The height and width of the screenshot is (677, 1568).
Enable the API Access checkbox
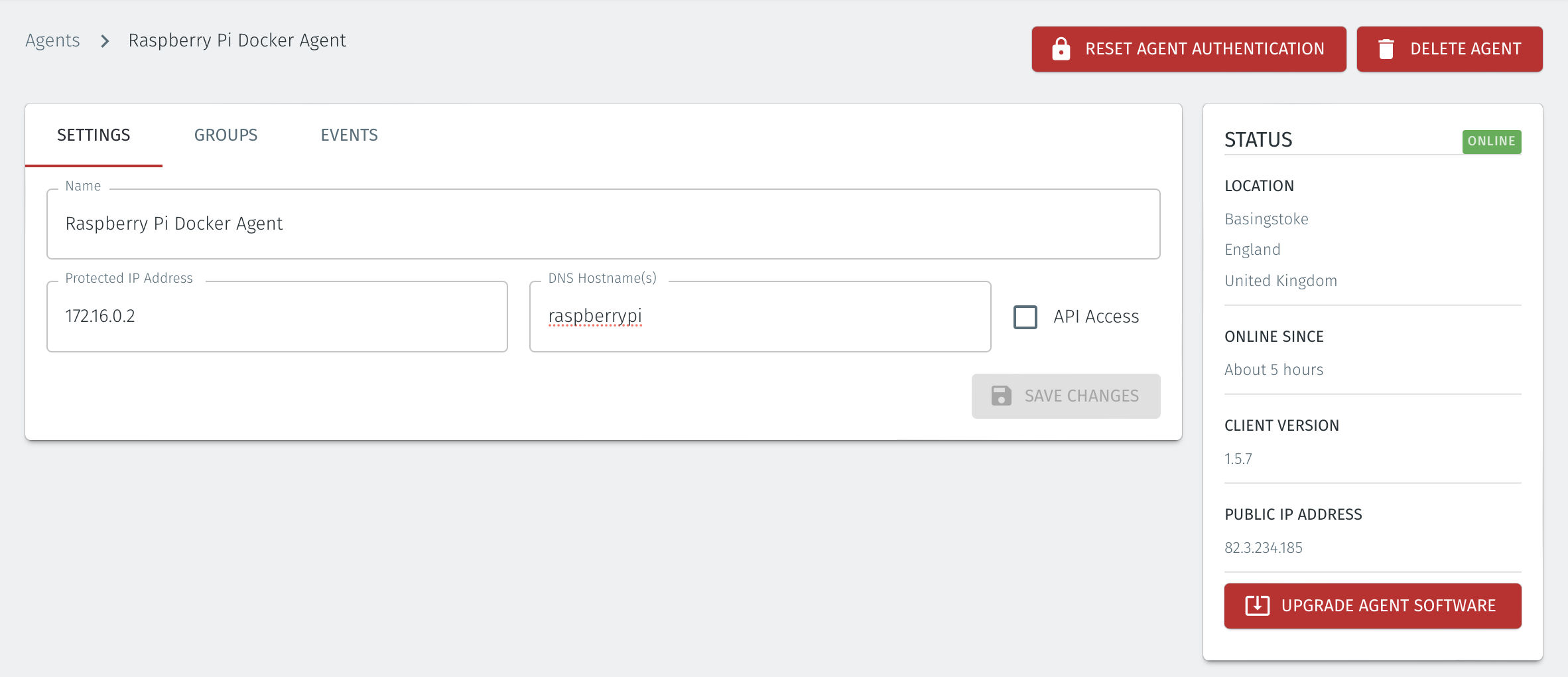coord(1025,317)
